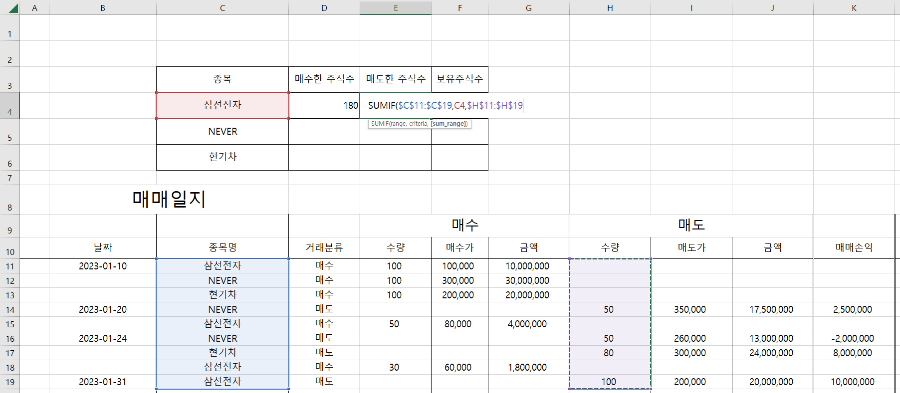Image resolution: width=900 pixels, height=393 pixels.
Task: Select column I header
Action: pyautogui.click(x=691, y=7)
